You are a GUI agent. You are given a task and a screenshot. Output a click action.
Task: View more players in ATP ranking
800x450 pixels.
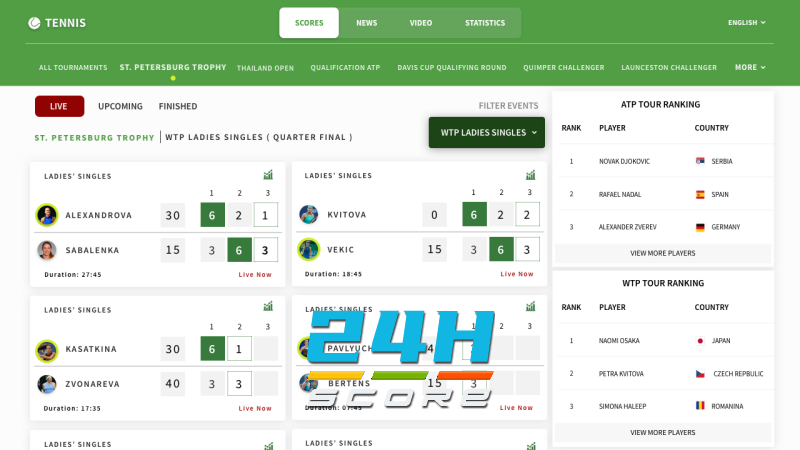pyautogui.click(x=662, y=253)
